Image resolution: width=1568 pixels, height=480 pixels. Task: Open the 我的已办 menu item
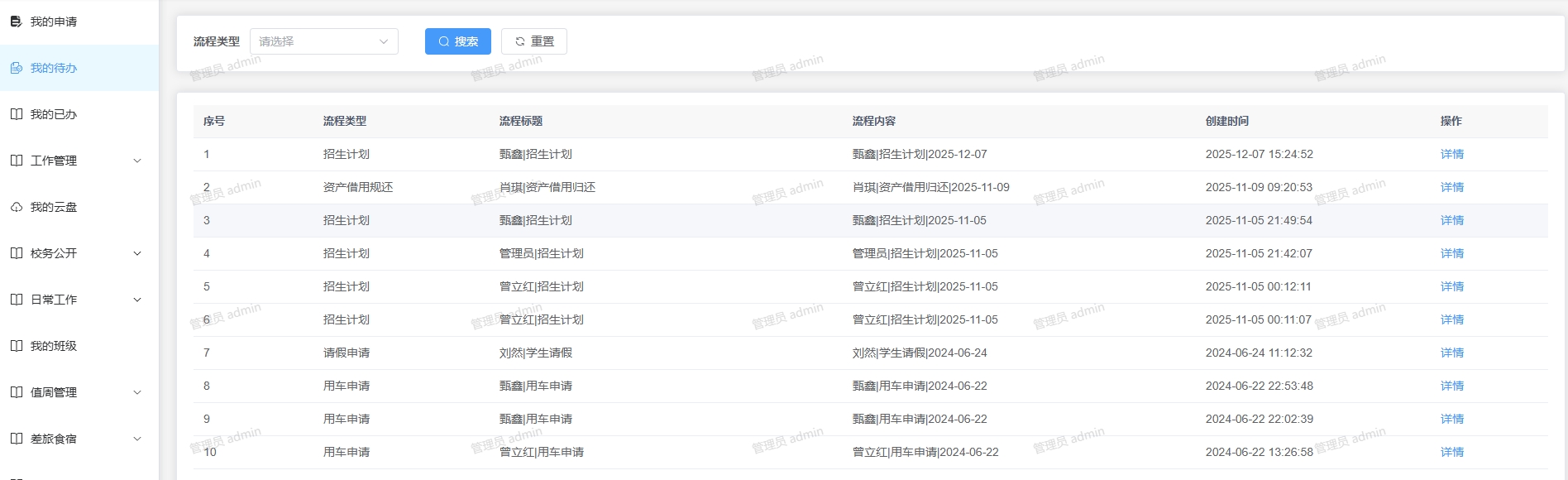(x=54, y=114)
